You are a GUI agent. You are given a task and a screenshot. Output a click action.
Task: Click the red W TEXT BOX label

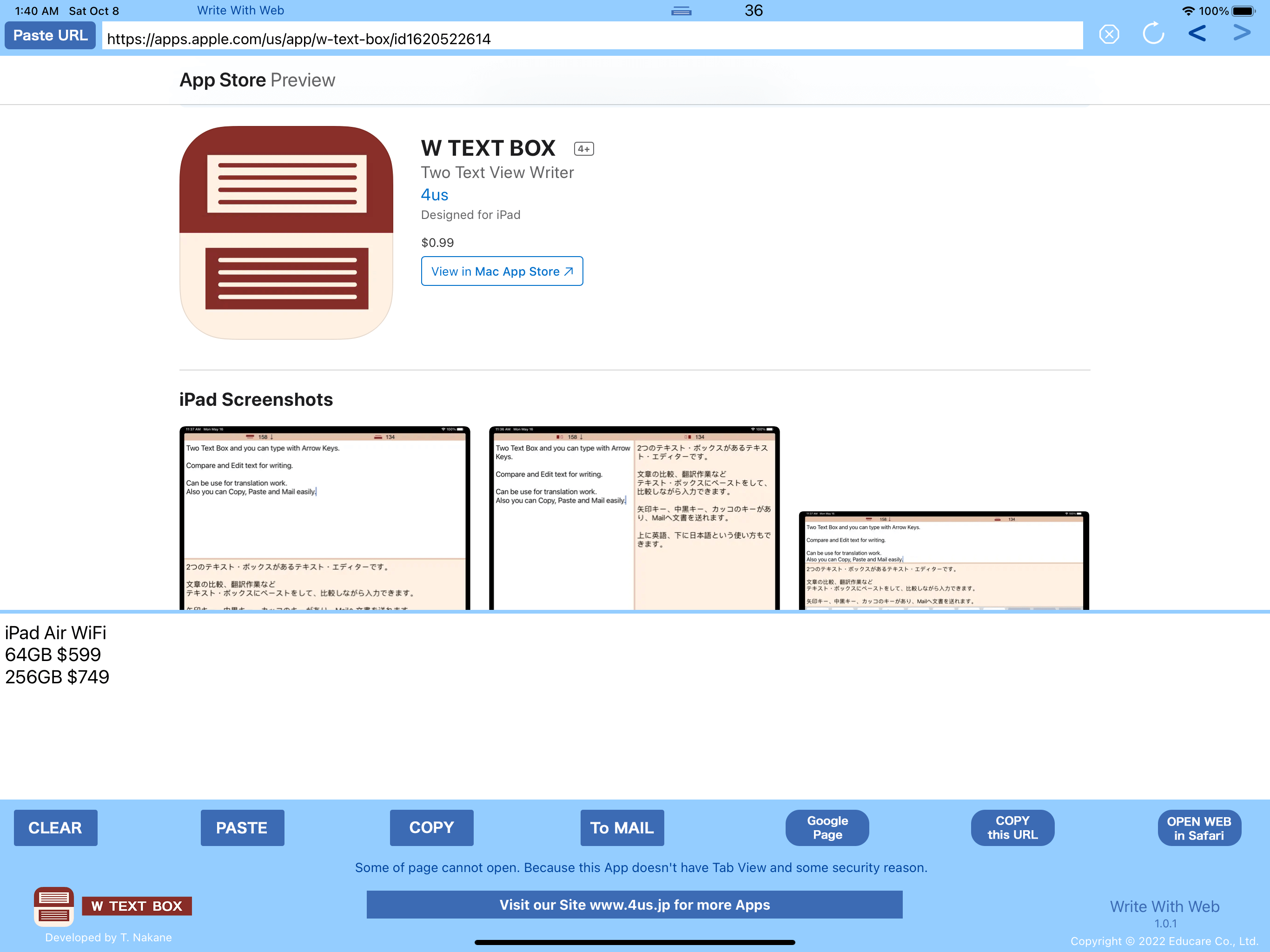click(x=137, y=906)
